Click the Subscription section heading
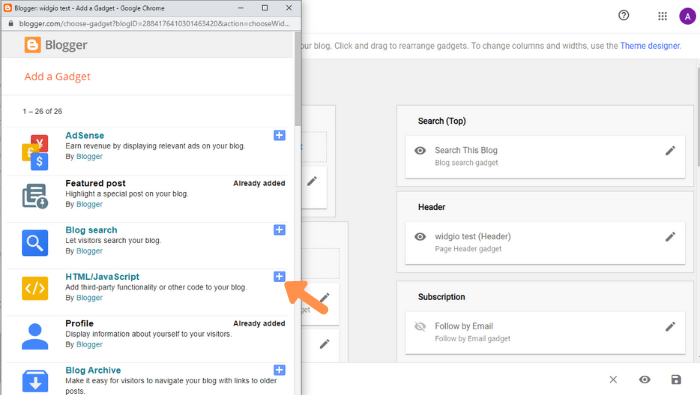The height and width of the screenshot is (395, 700). (x=442, y=297)
